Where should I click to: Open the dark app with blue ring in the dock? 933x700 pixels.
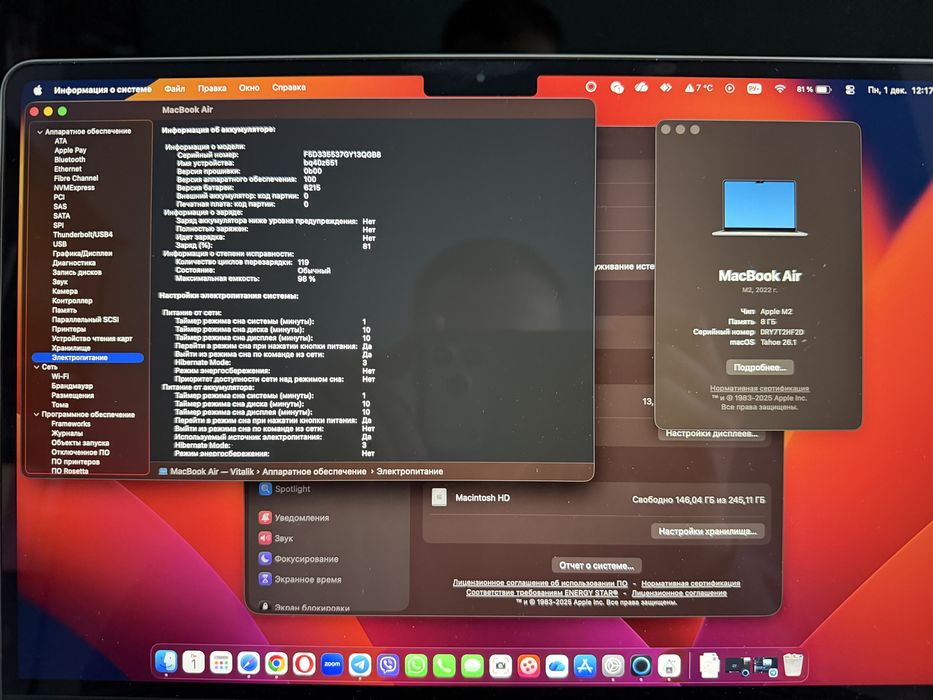[x=641, y=665]
